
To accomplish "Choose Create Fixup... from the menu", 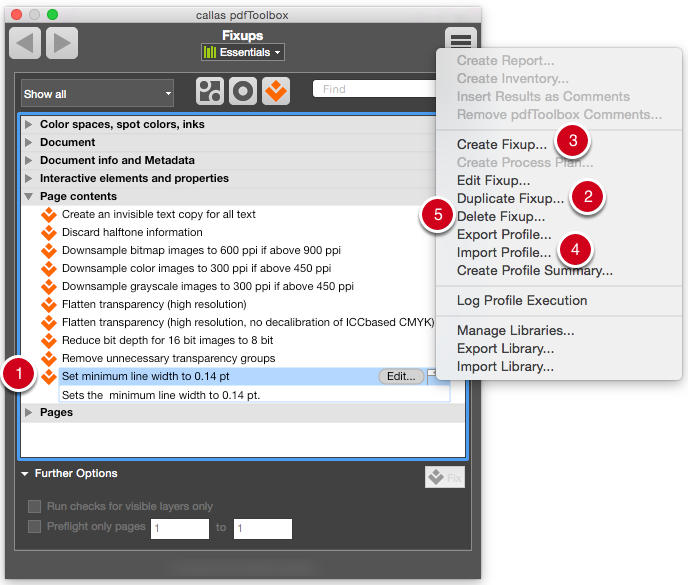I will (x=502, y=144).
